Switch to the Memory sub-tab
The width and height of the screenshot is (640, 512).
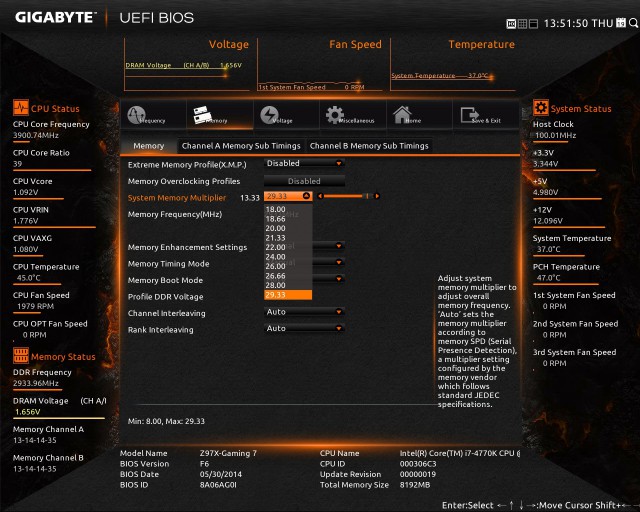[x=149, y=146]
